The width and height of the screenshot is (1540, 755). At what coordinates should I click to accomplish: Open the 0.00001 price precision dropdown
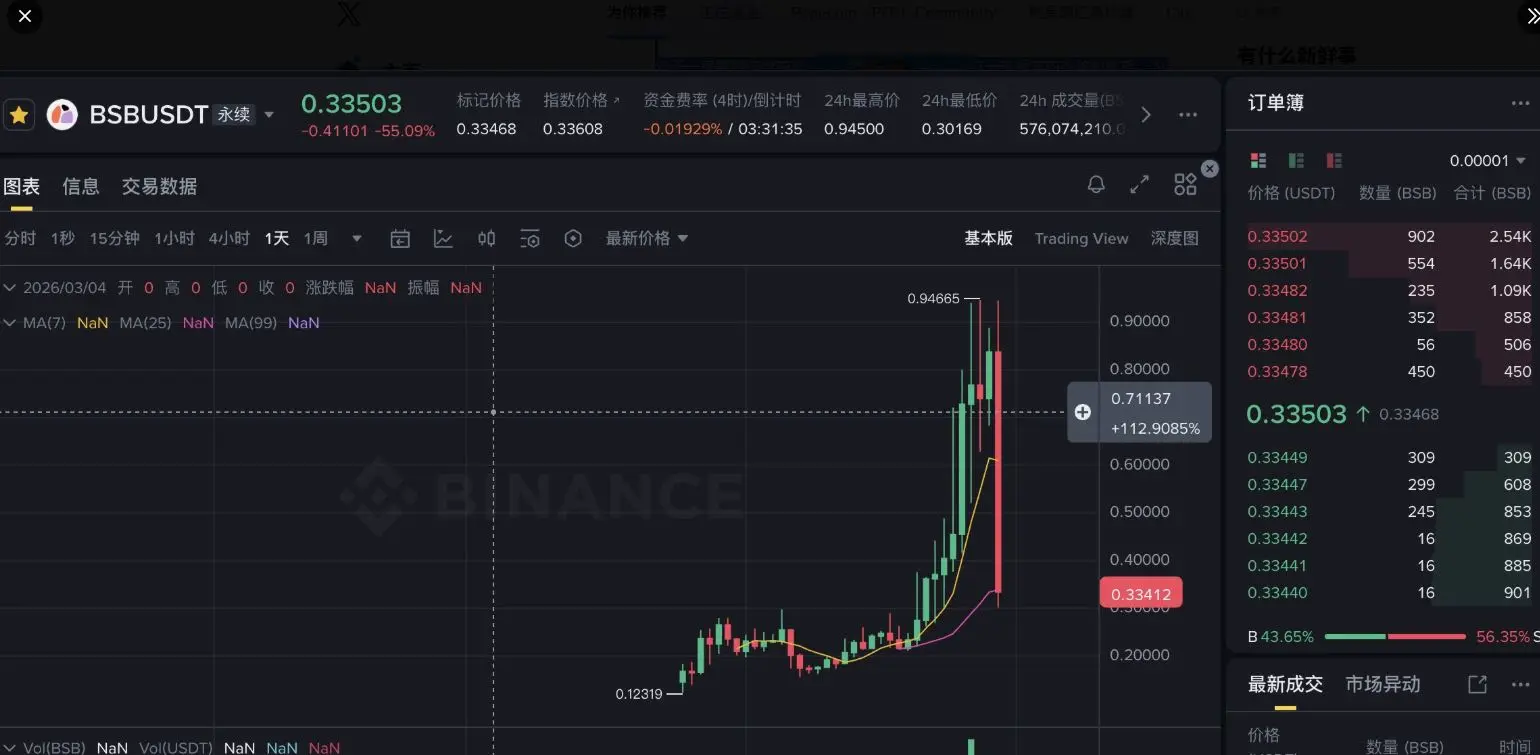point(1489,161)
